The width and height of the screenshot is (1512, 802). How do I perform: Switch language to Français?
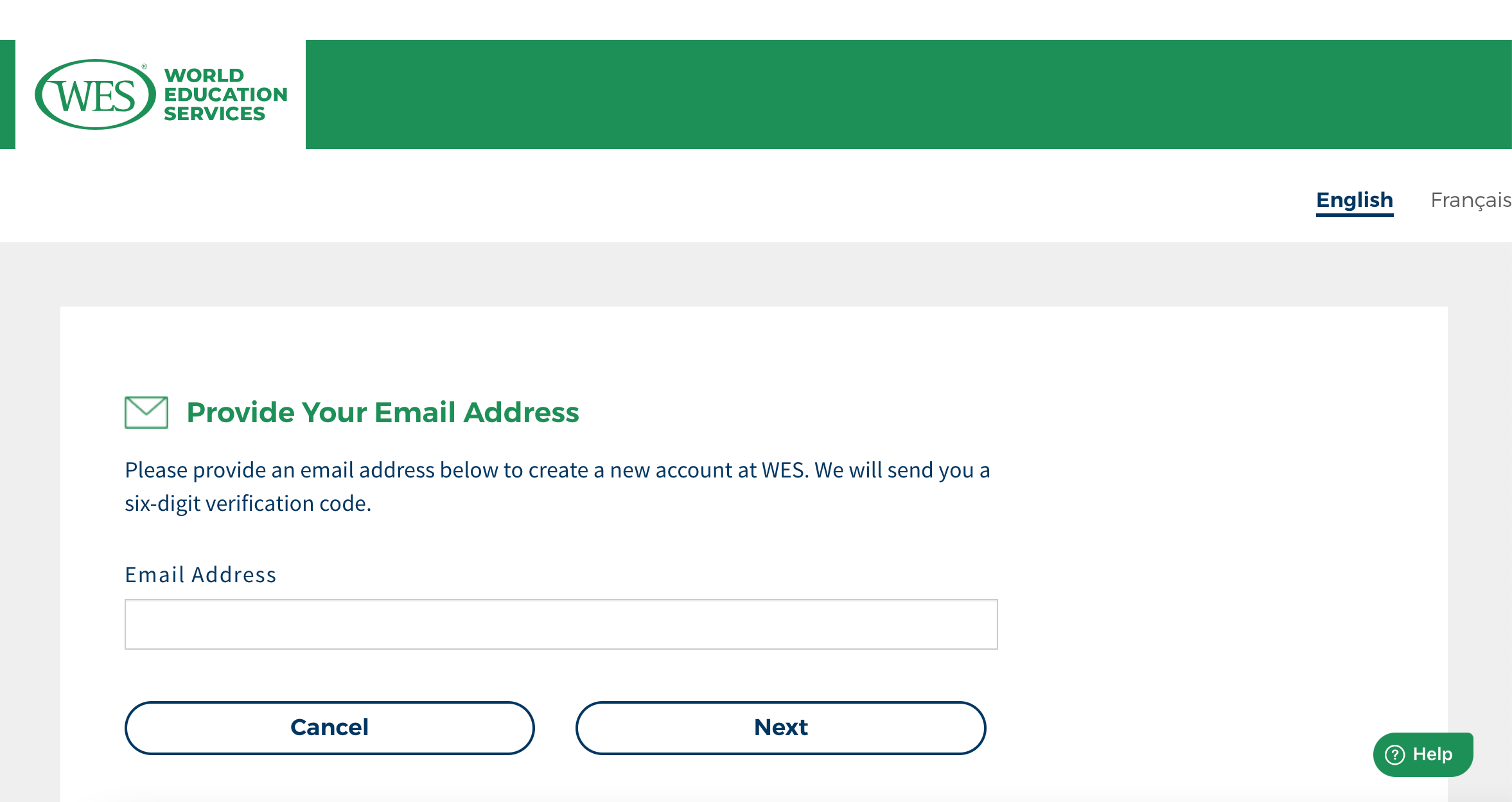pos(1470,201)
